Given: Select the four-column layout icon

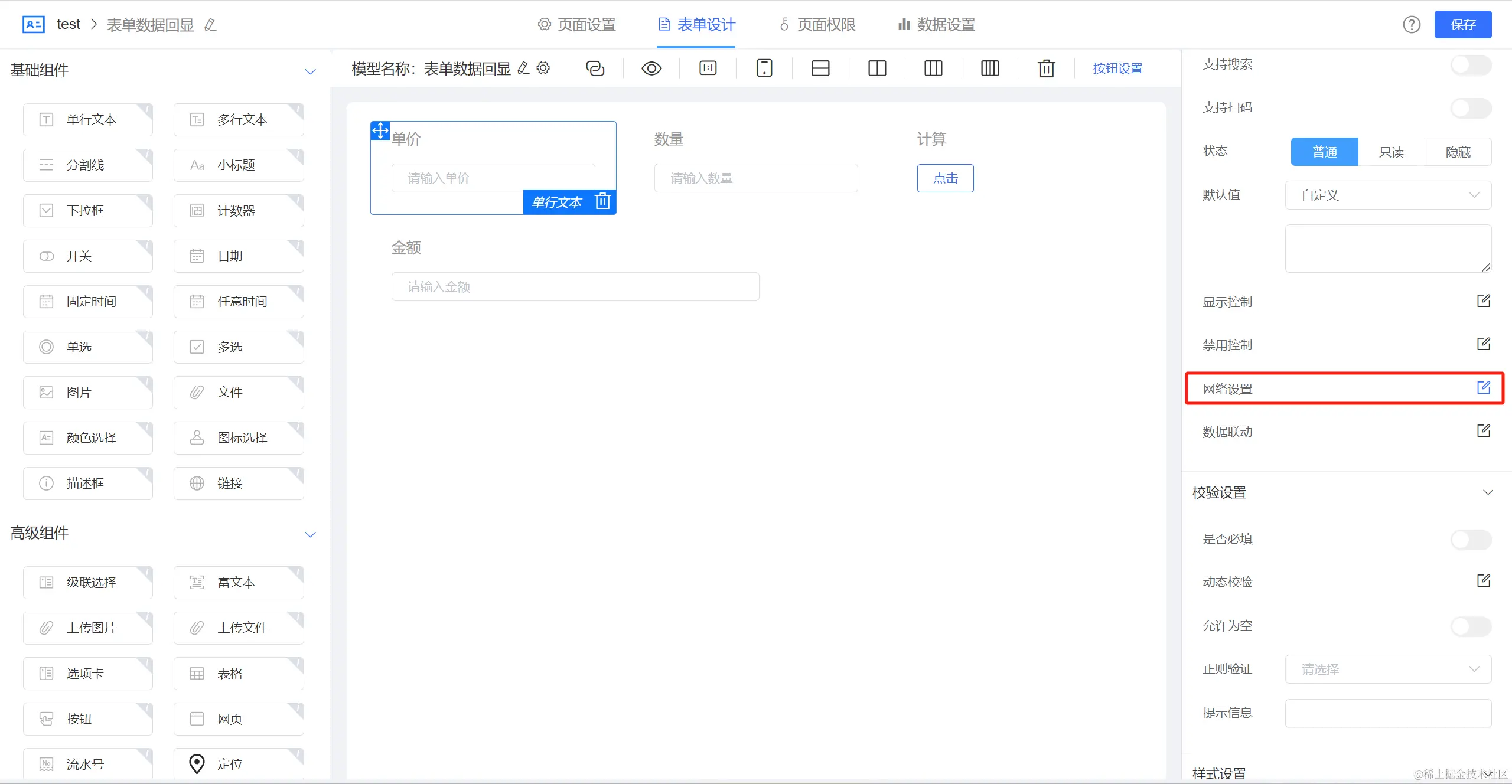Looking at the screenshot, I should click(990, 68).
